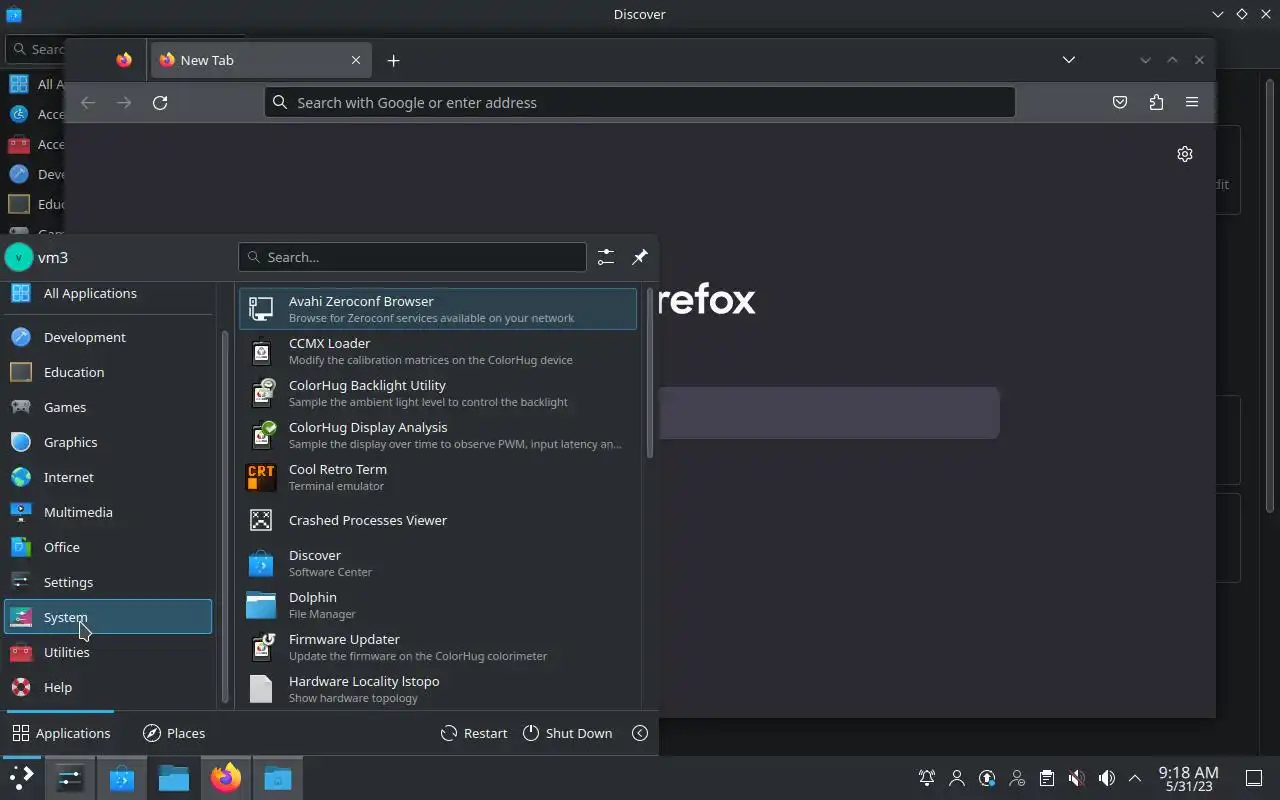Pin the application launcher open
Image resolution: width=1280 pixels, height=800 pixels.
[640, 257]
